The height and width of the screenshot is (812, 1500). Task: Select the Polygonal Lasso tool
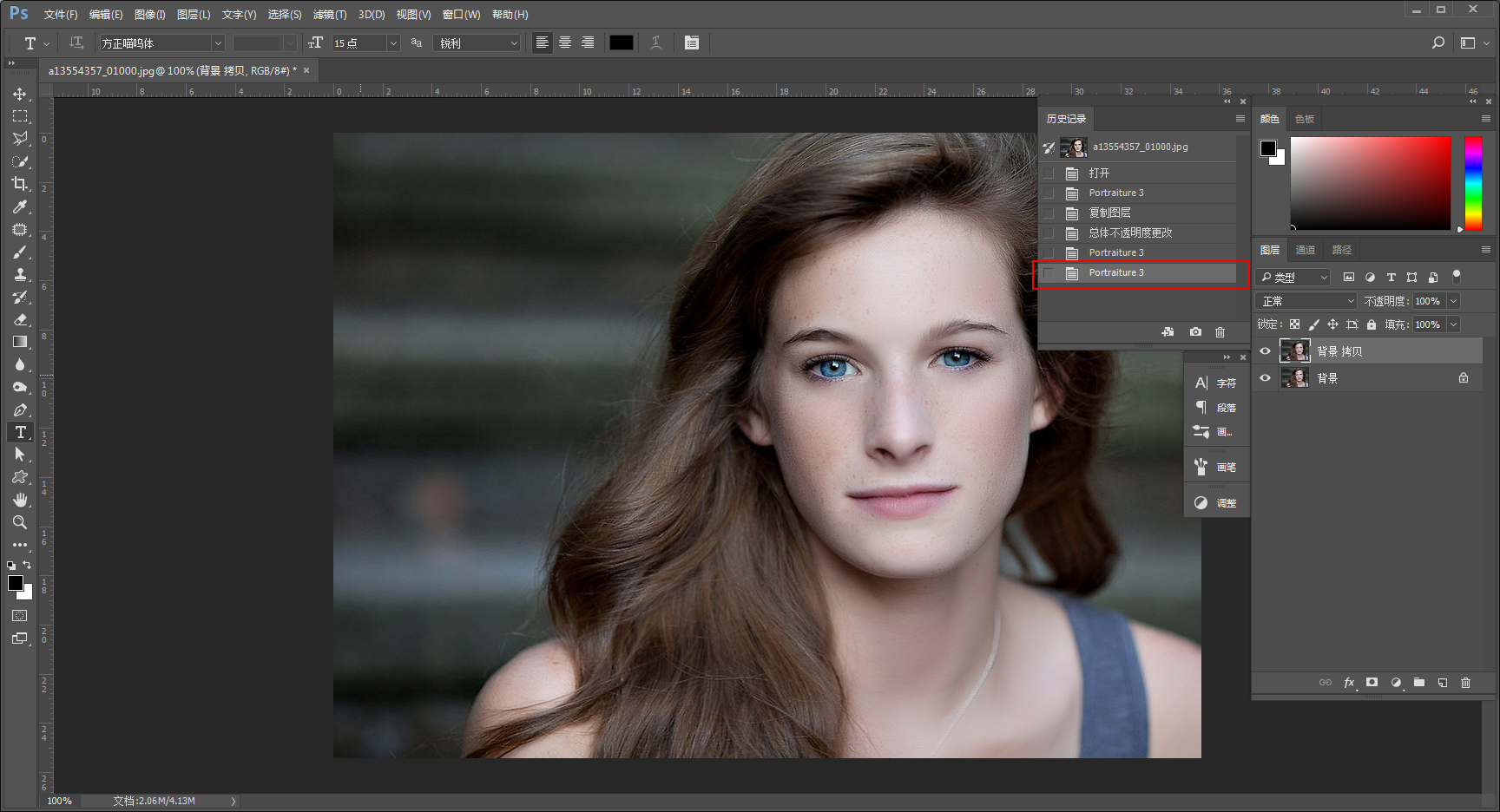(x=20, y=139)
